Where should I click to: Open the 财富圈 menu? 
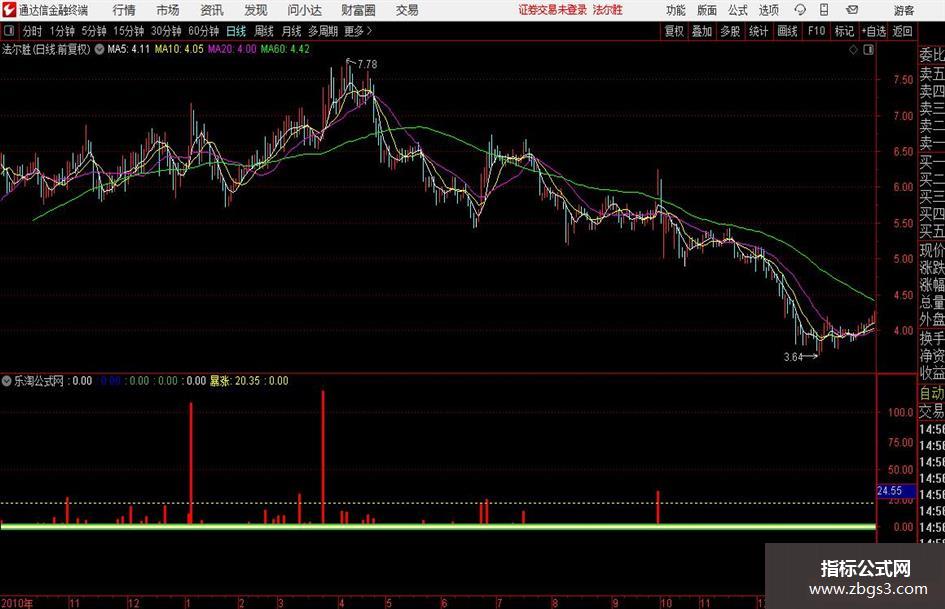pyautogui.click(x=358, y=10)
